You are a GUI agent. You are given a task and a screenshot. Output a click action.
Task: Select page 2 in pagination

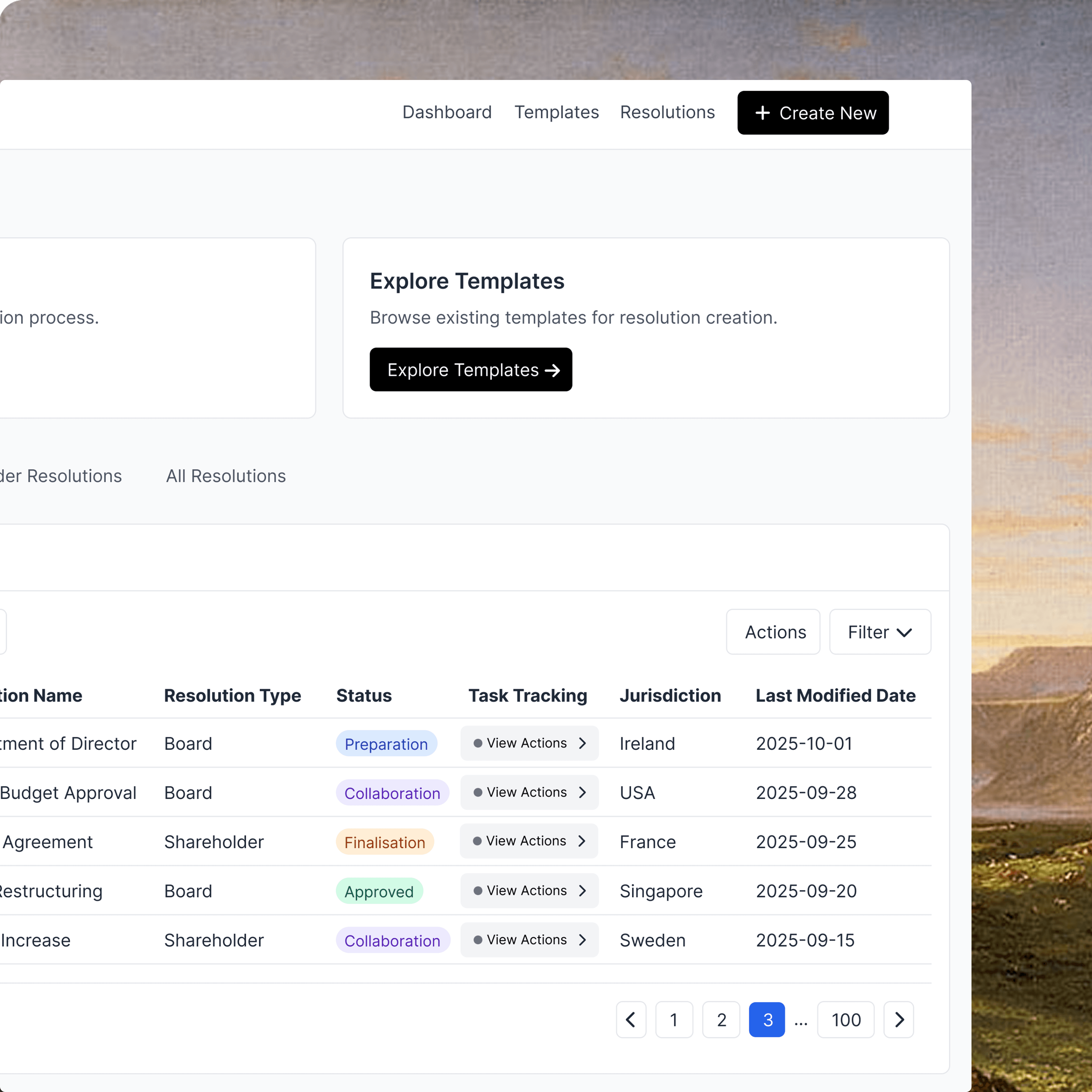(721, 1020)
